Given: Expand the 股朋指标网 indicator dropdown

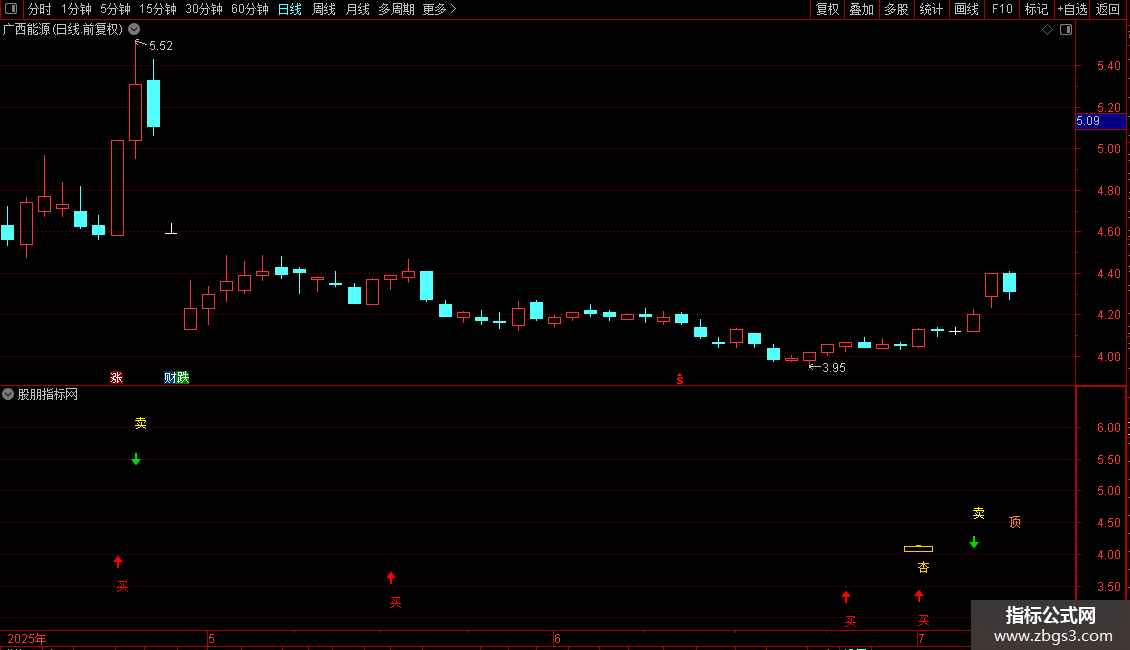Looking at the screenshot, I should (8, 394).
